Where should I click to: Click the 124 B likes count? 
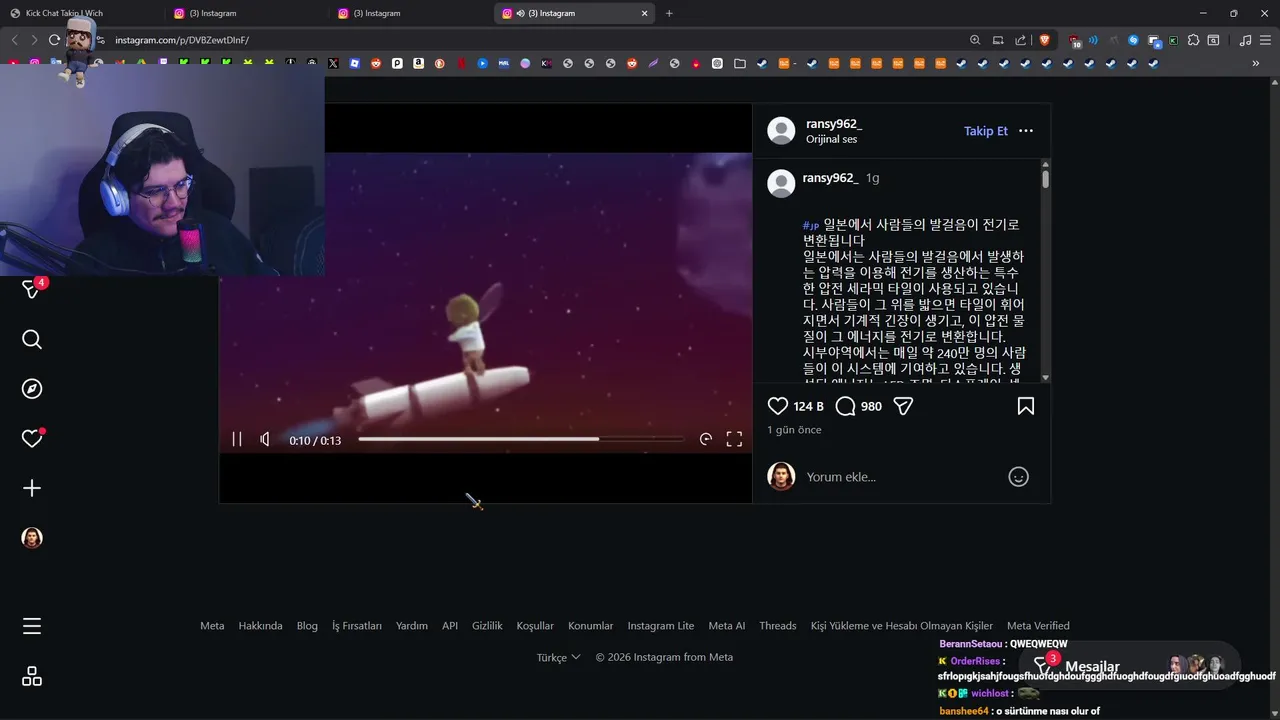[808, 406]
